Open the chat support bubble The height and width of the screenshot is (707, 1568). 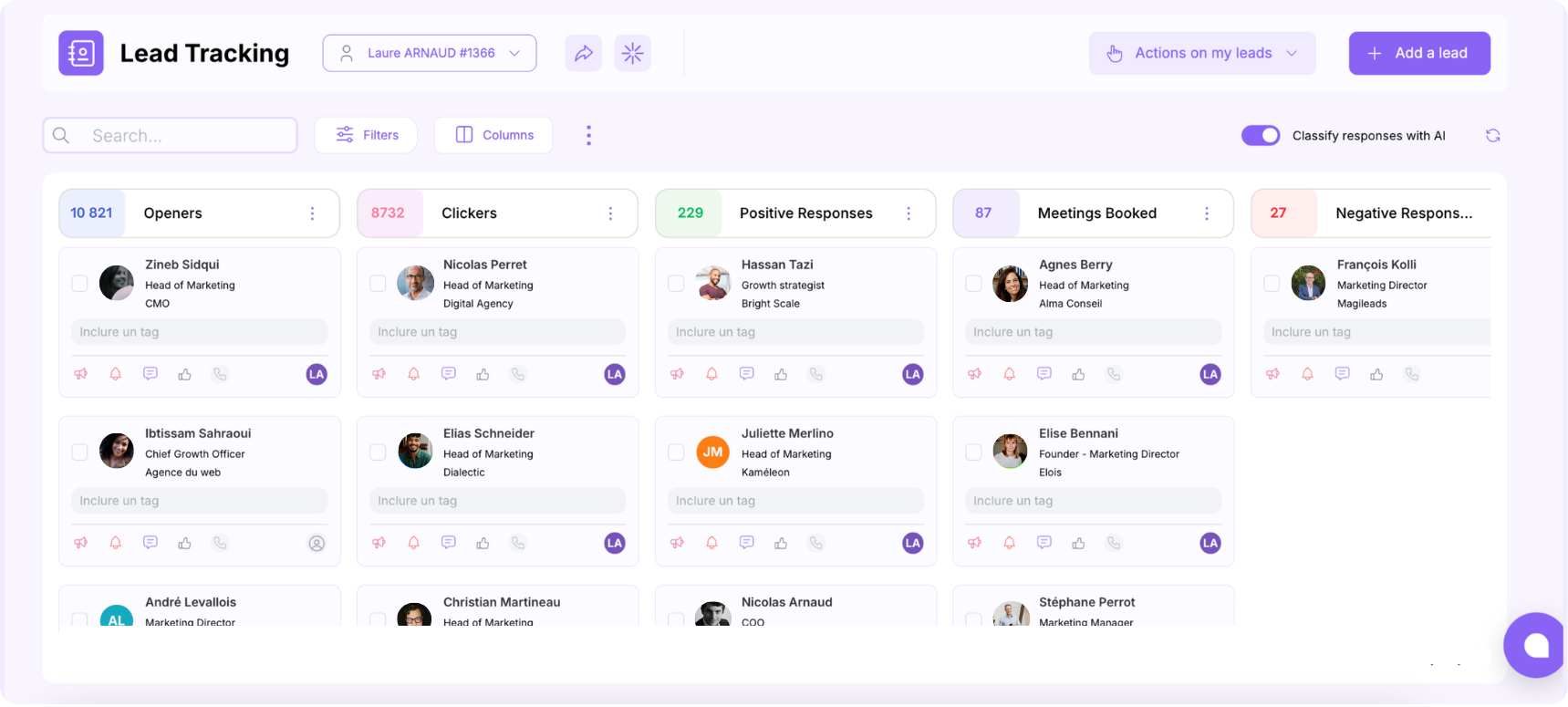coord(1535,645)
